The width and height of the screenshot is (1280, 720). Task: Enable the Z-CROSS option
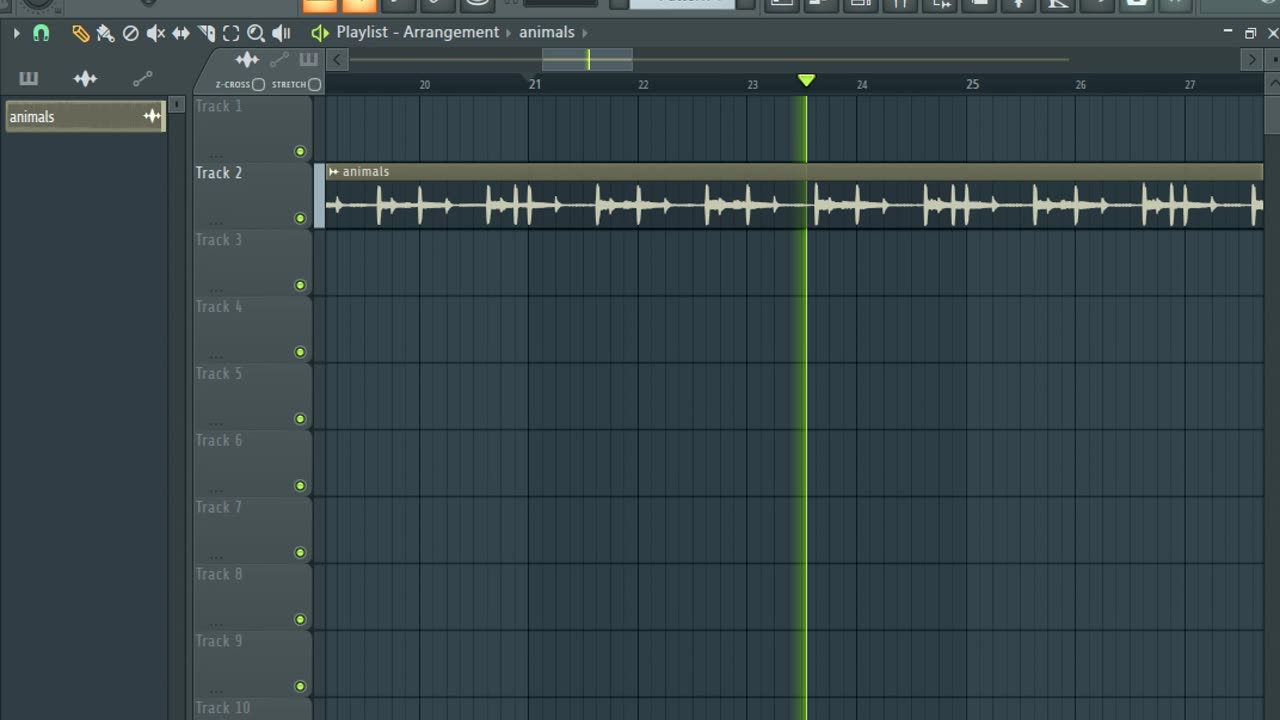[258, 85]
